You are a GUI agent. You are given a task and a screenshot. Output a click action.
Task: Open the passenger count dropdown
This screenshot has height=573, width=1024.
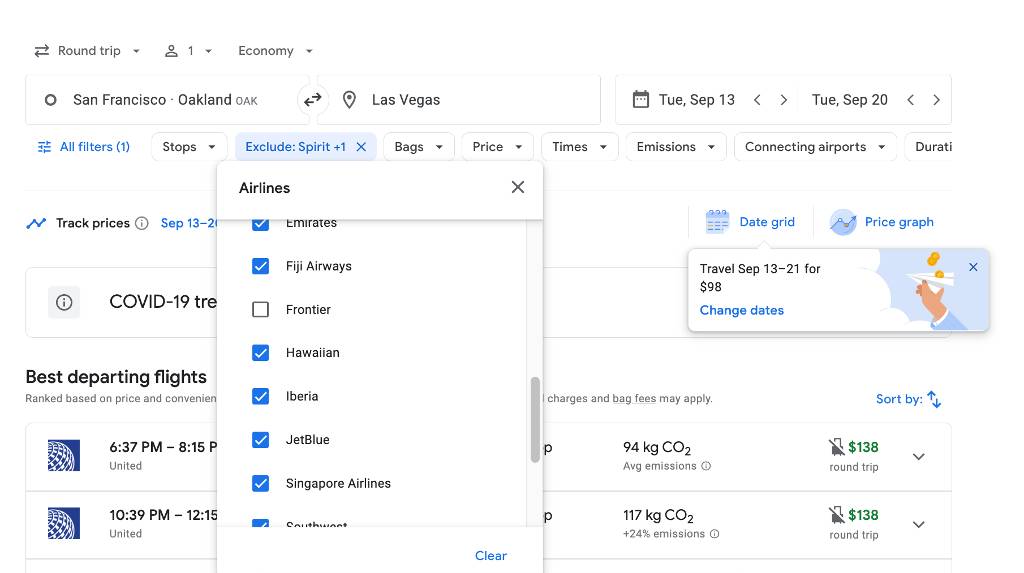tap(188, 51)
